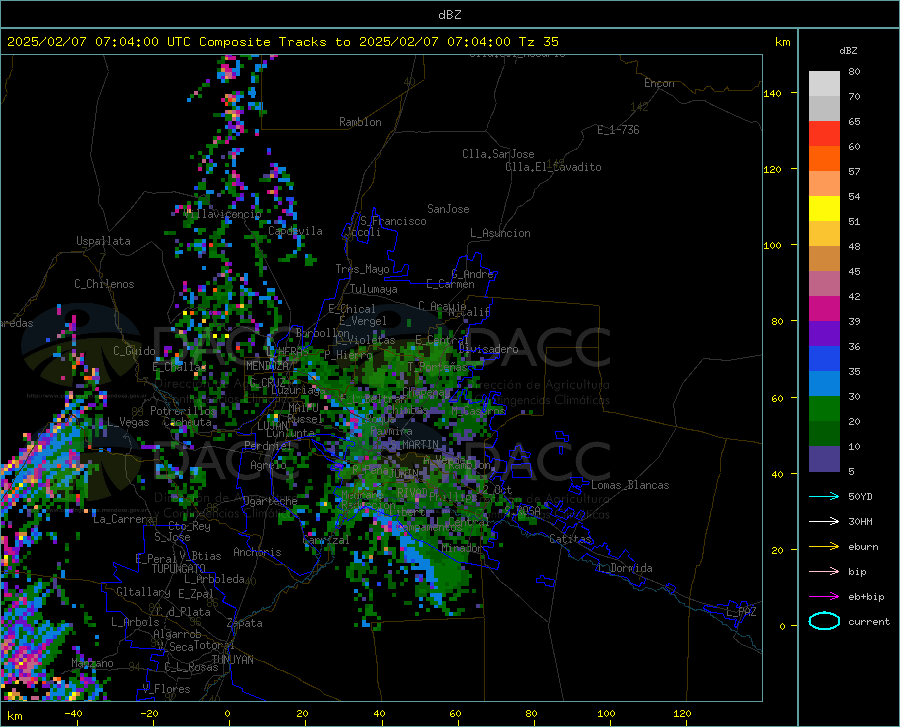Image resolution: width=900 pixels, height=727 pixels.
Task: Pick the orange 57–60 dBZ swatch
Action: 824,159
